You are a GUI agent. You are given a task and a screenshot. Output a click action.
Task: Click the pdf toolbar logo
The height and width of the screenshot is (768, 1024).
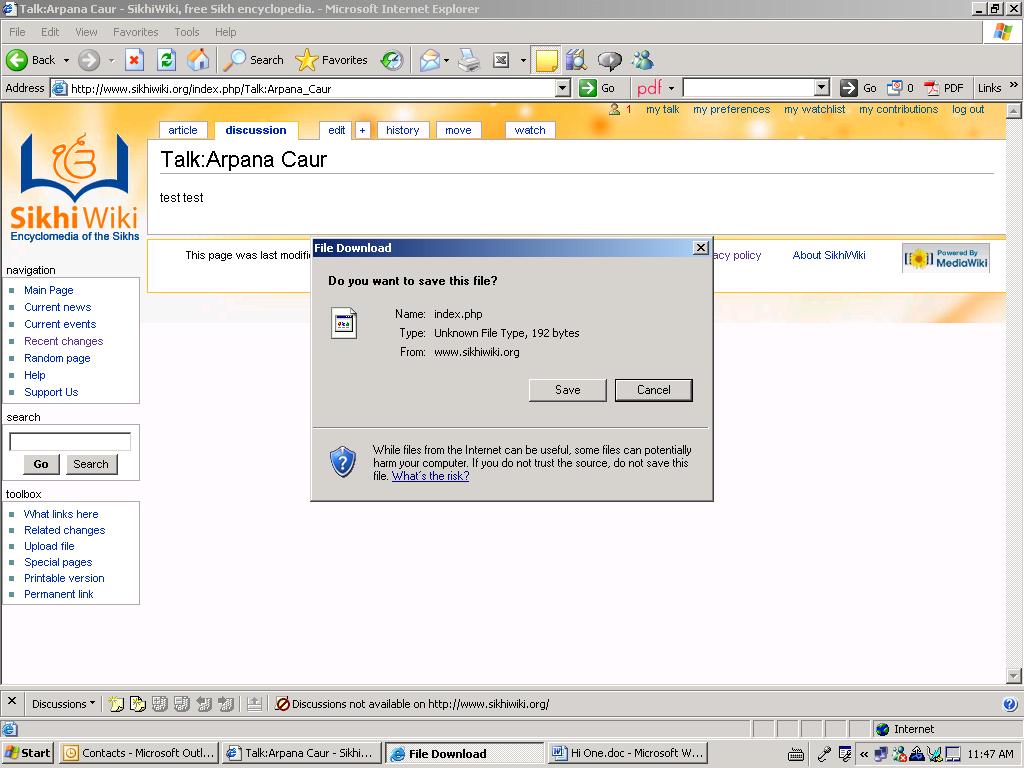tap(650, 88)
